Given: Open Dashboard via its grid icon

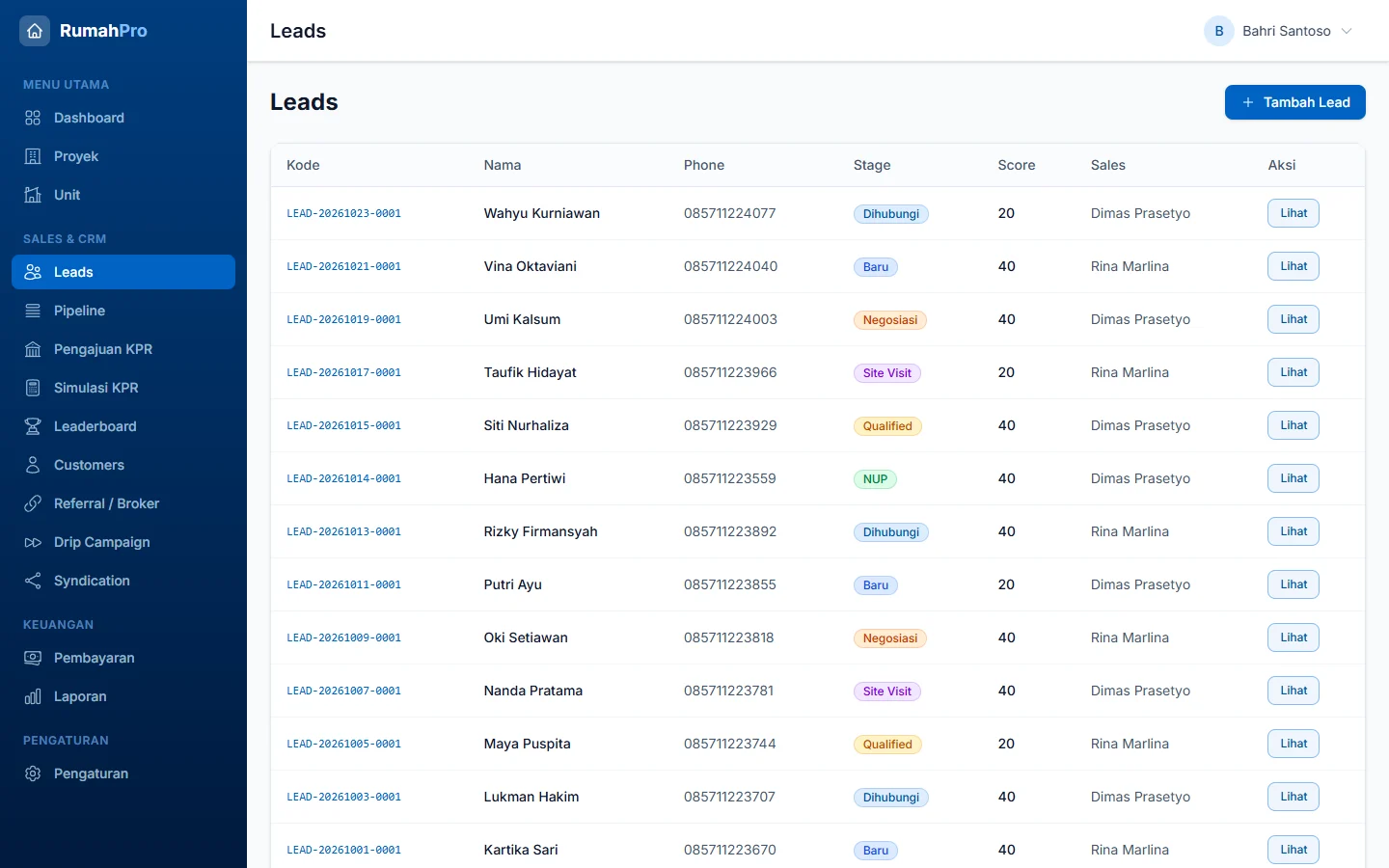Looking at the screenshot, I should [33, 118].
